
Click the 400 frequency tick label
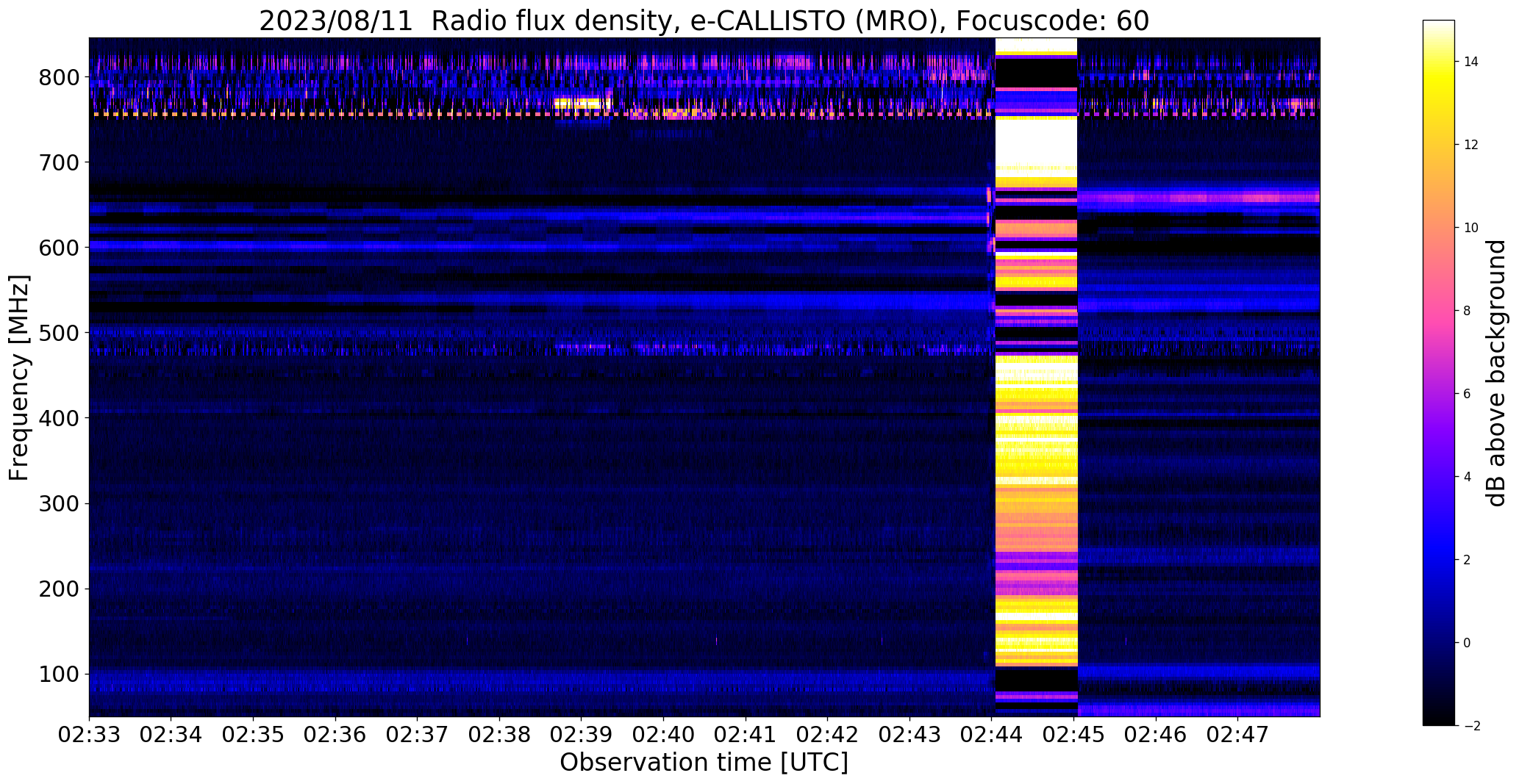[x=59, y=418]
